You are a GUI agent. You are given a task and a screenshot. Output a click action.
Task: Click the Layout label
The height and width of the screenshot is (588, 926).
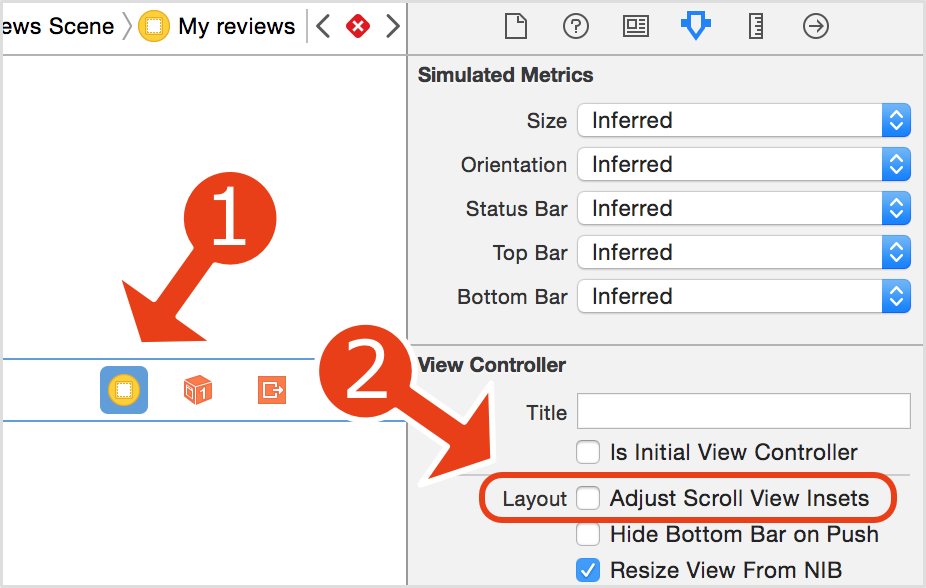534,499
